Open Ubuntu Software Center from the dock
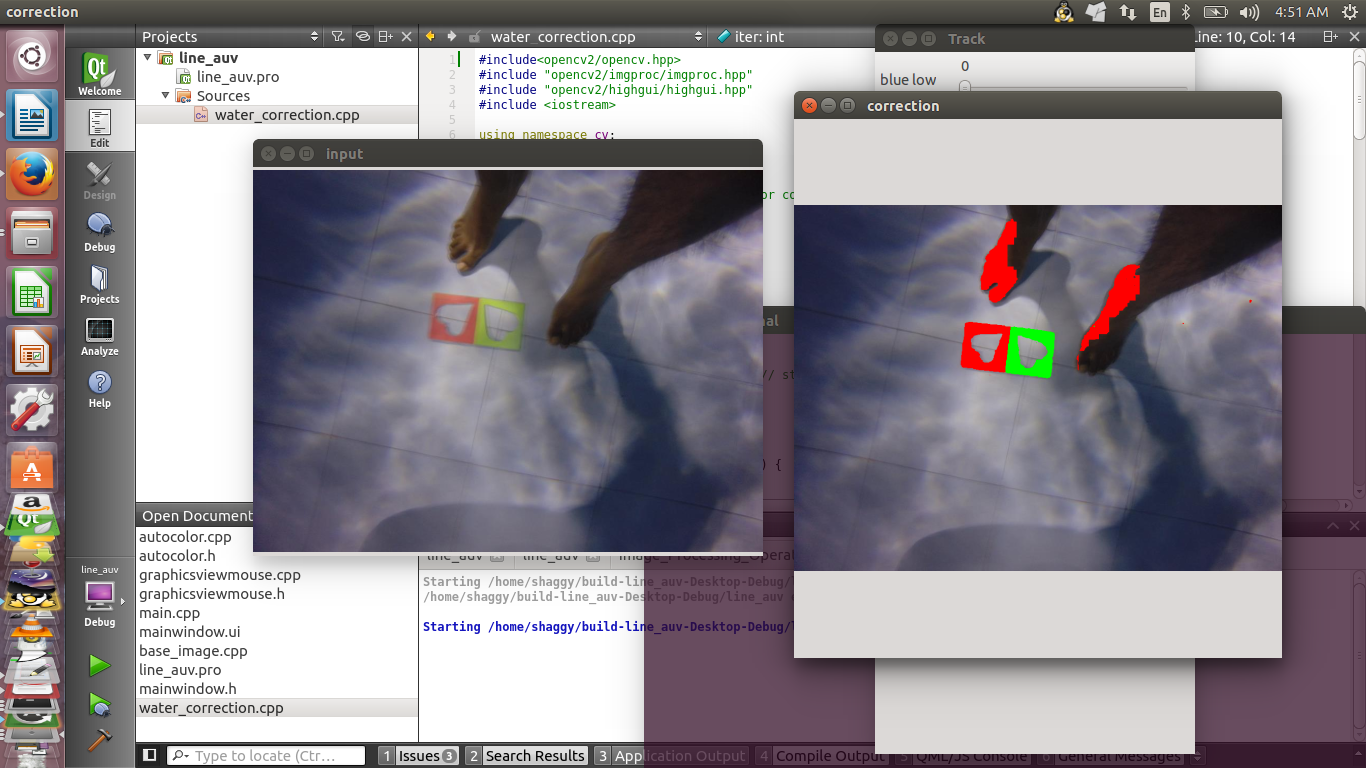1366x768 pixels. point(32,468)
